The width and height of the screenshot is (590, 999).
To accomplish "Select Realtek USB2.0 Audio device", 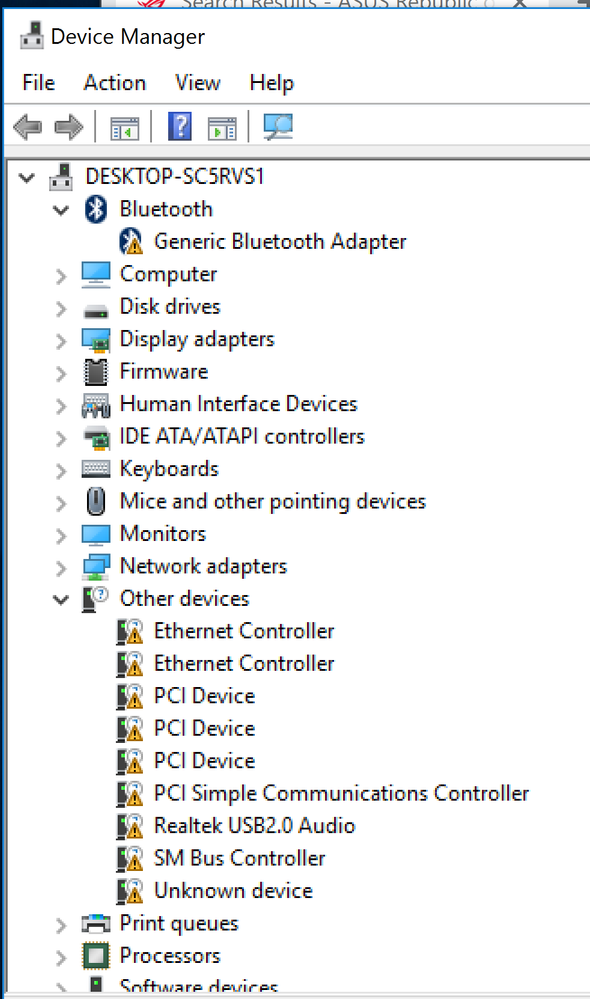I will pyautogui.click(x=254, y=826).
